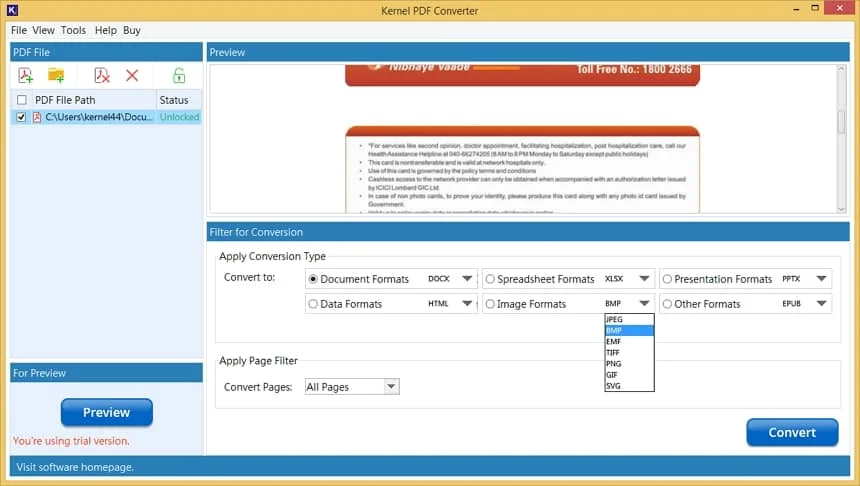860x486 pixels.
Task: Click the red X remove all icon
Action: (132, 75)
